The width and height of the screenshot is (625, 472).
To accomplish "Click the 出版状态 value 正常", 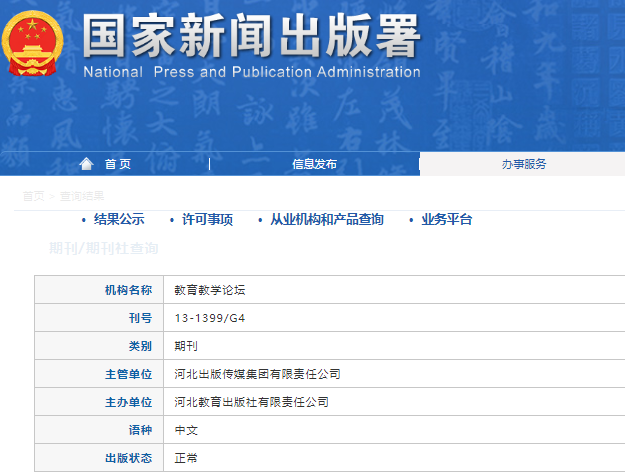I will (x=186, y=458).
